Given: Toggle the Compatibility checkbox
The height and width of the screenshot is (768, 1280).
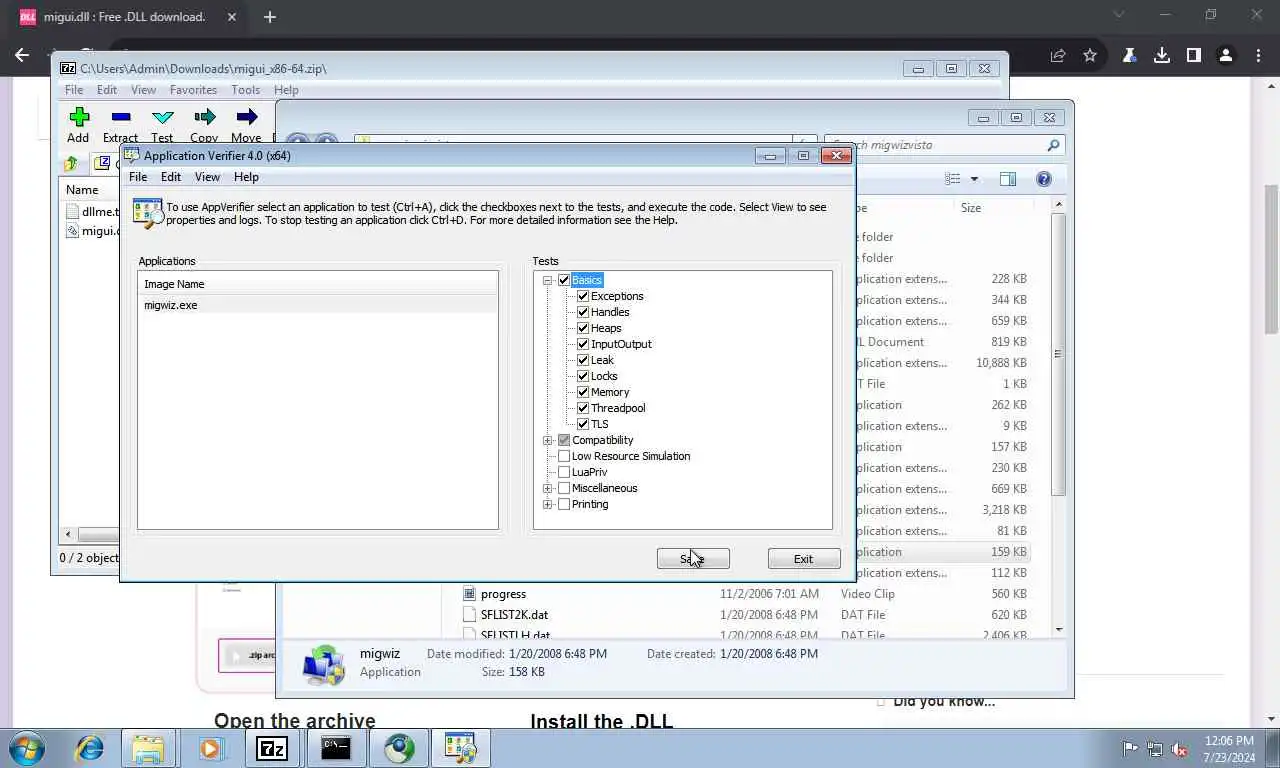Looking at the screenshot, I should (x=564, y=440).
